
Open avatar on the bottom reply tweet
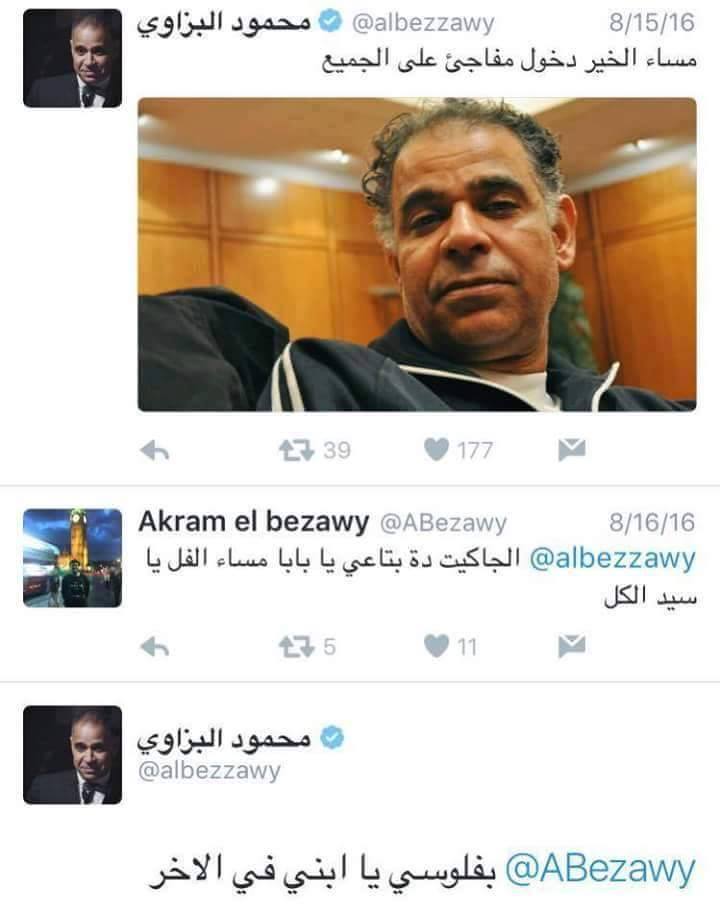click(73, 755)
